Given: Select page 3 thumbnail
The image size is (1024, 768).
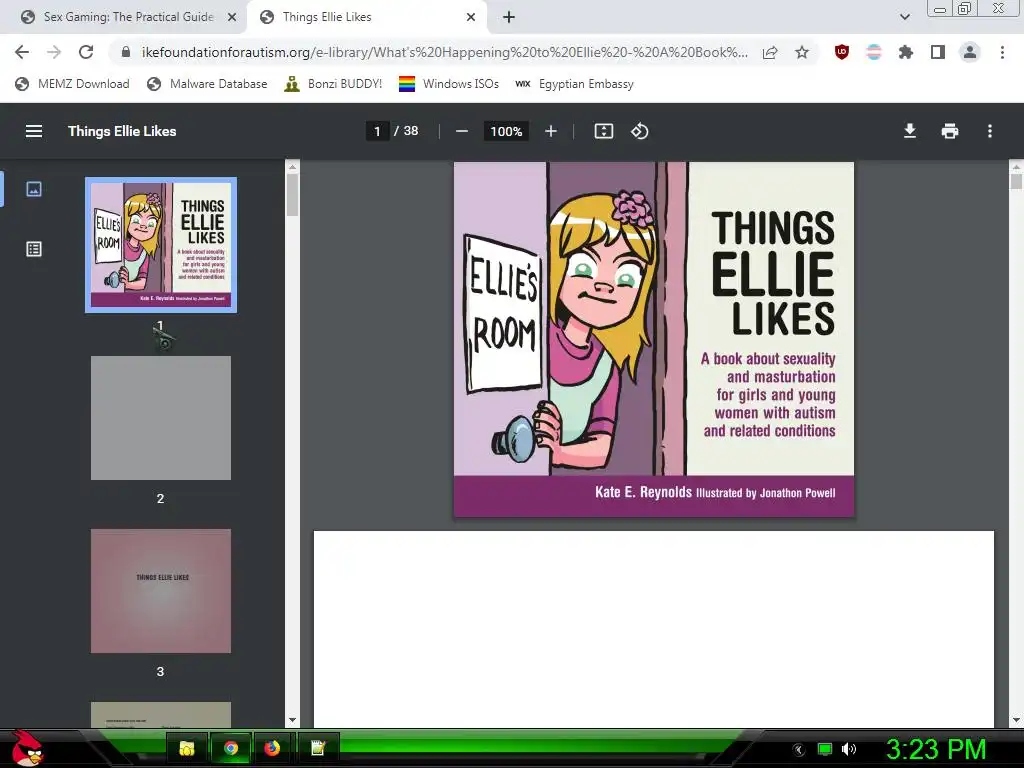Looking at the screenshot, I should pyautogui.click(x=161, y=591).
